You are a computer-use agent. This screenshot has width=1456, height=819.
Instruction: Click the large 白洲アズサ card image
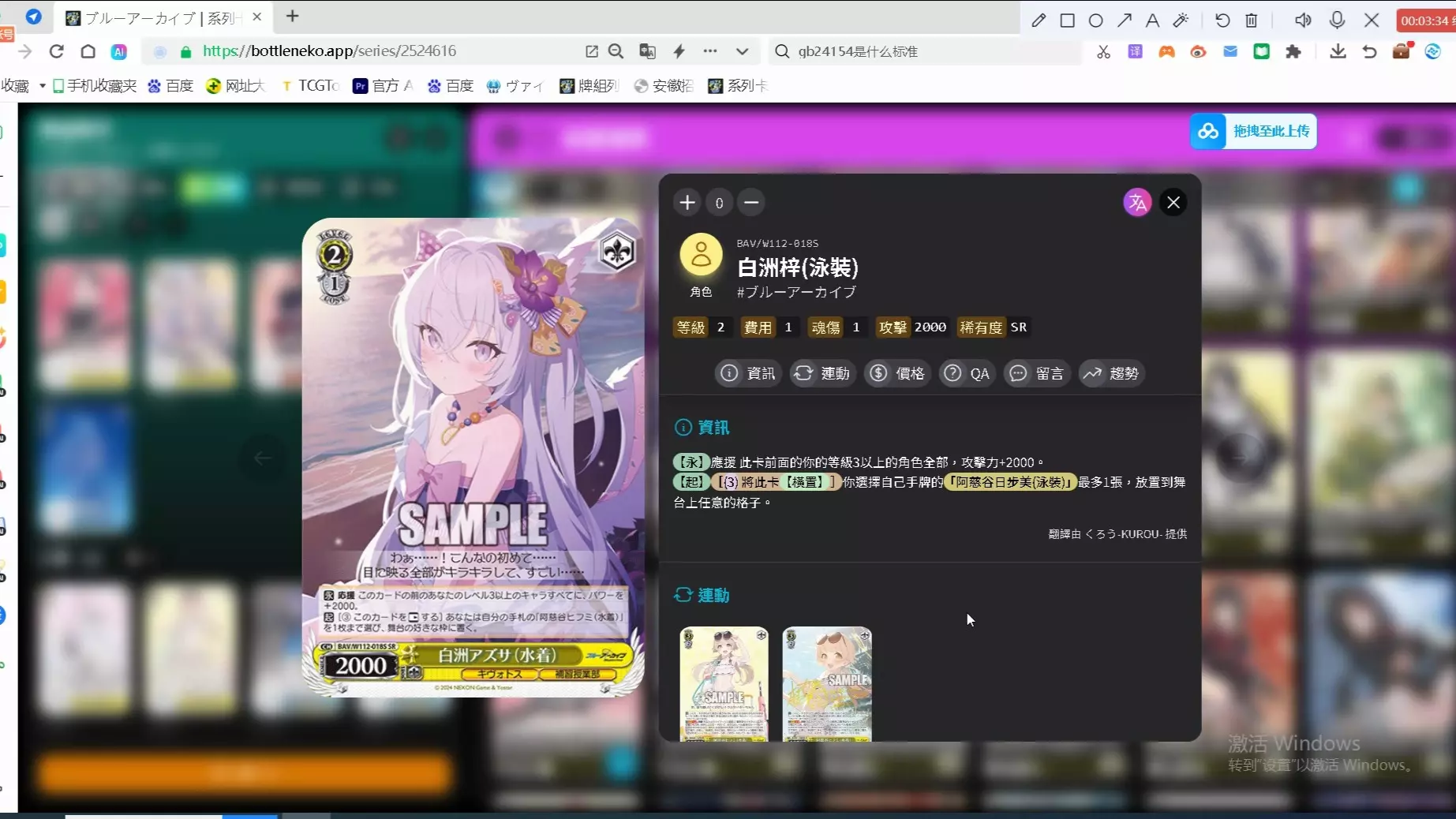click(x=473, y=458)
